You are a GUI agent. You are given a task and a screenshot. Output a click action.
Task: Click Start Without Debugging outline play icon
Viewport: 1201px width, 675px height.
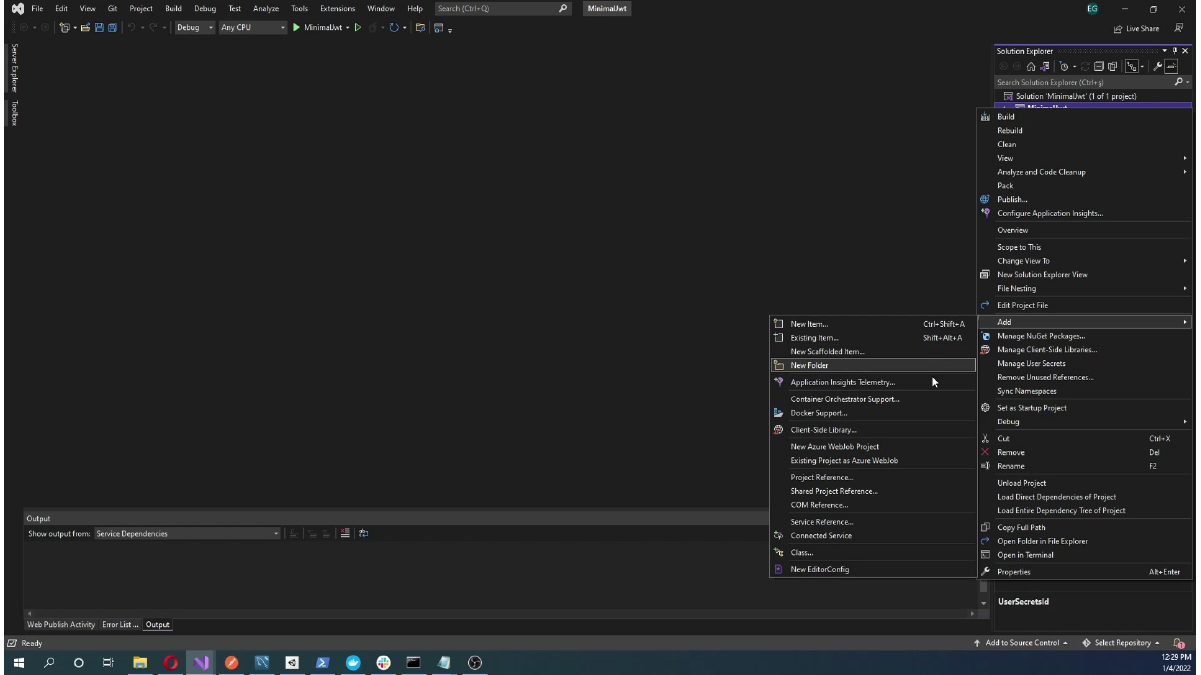click(358, 28)
